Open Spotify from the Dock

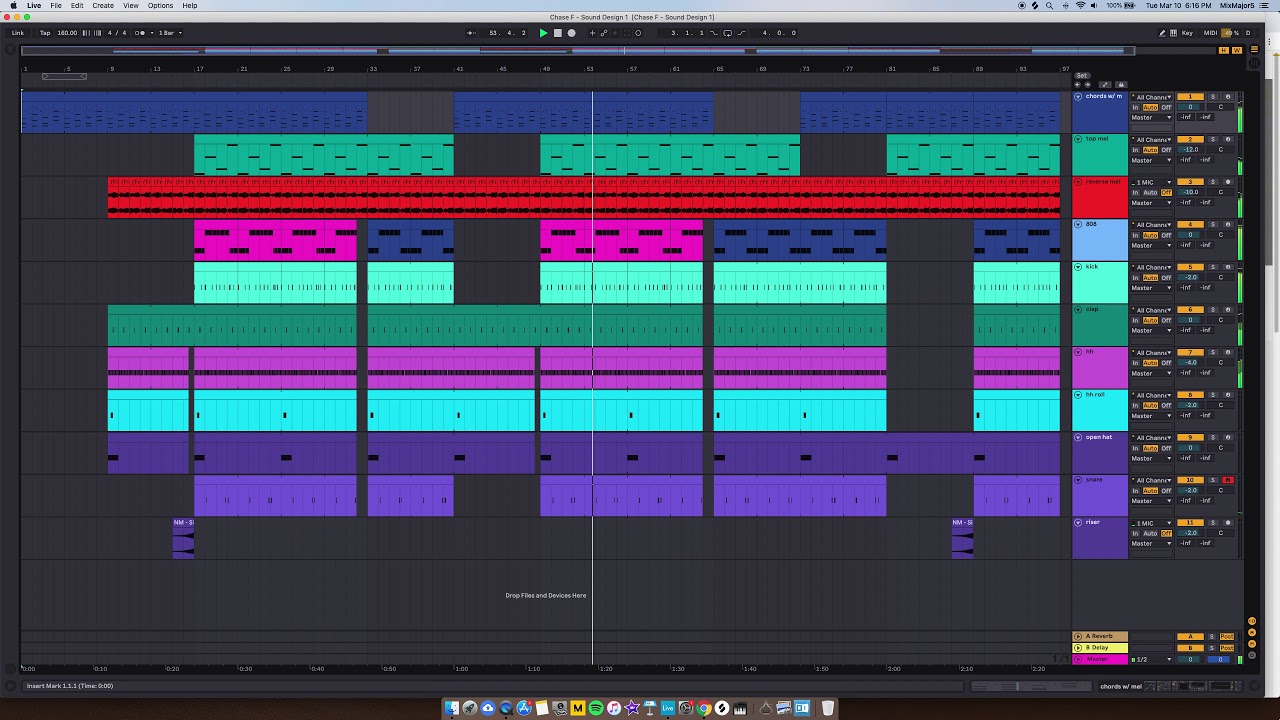(596, 708)
